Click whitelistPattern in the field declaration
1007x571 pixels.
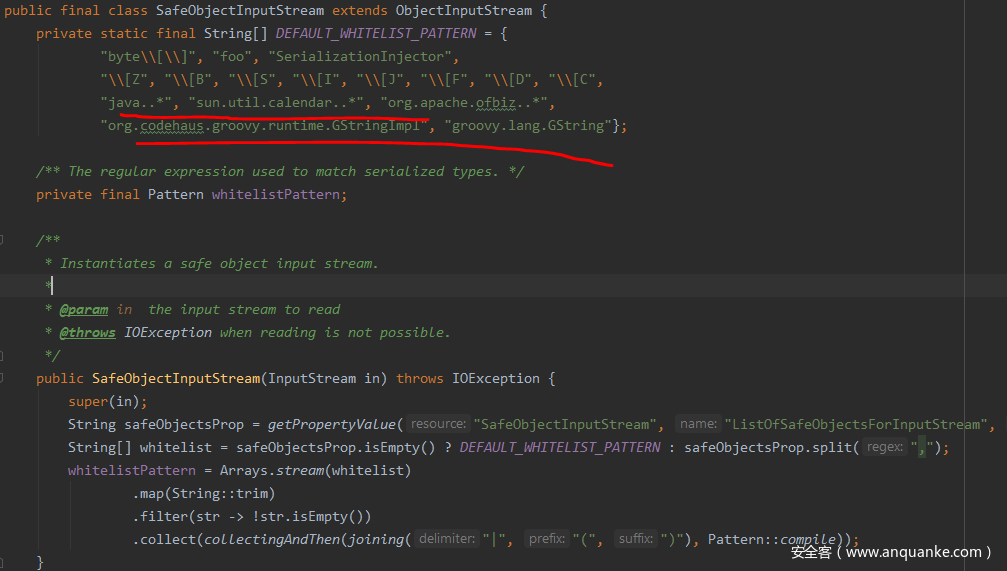276,195
